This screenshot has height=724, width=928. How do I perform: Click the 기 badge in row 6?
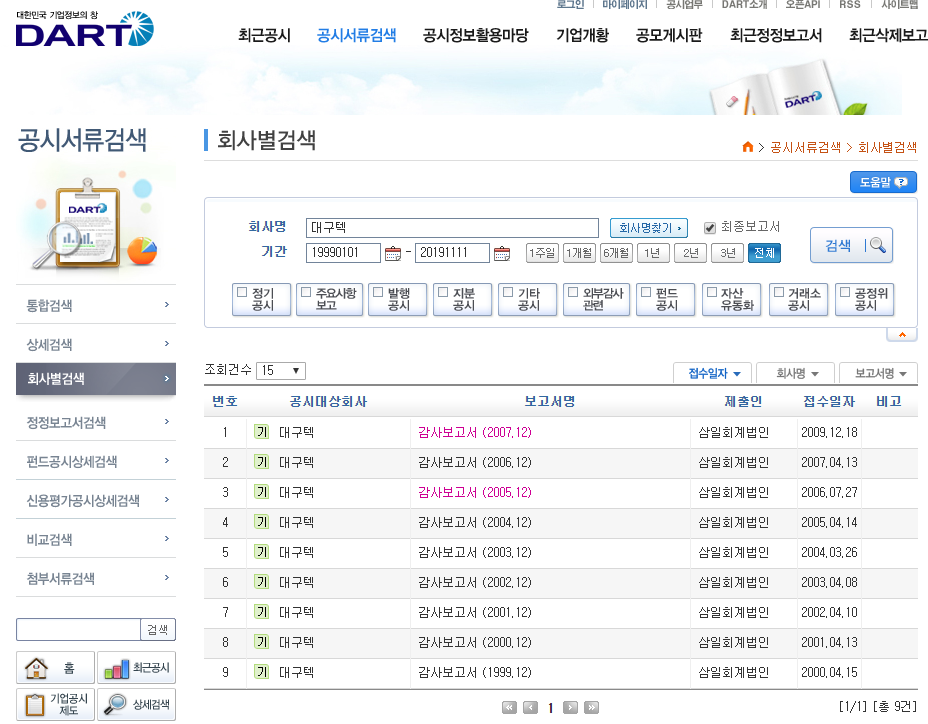[x=262, y=582]
